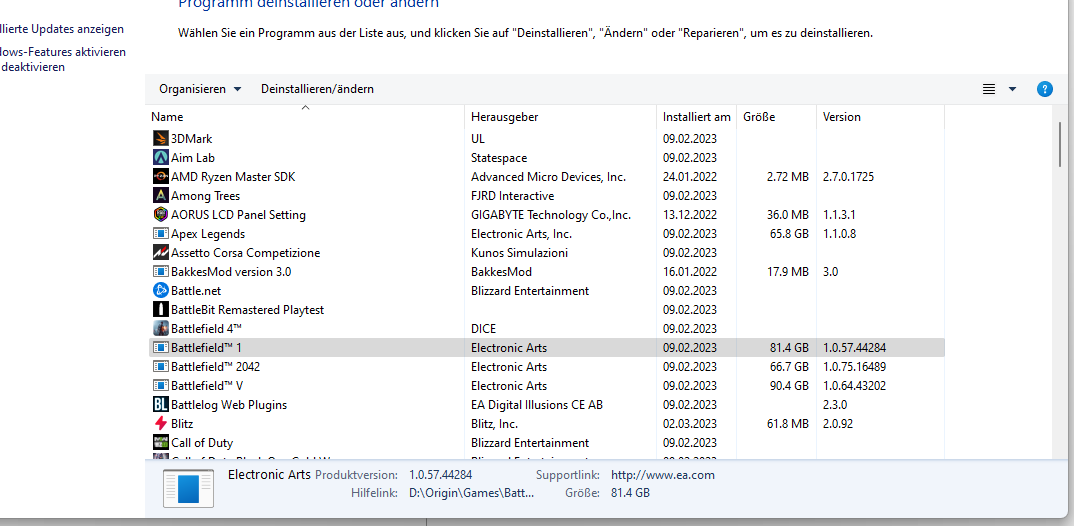The width and height of the screenshot is (1074, 526).
Task: Select the Call of Duty entry name
Action: [x=202, y=443]
